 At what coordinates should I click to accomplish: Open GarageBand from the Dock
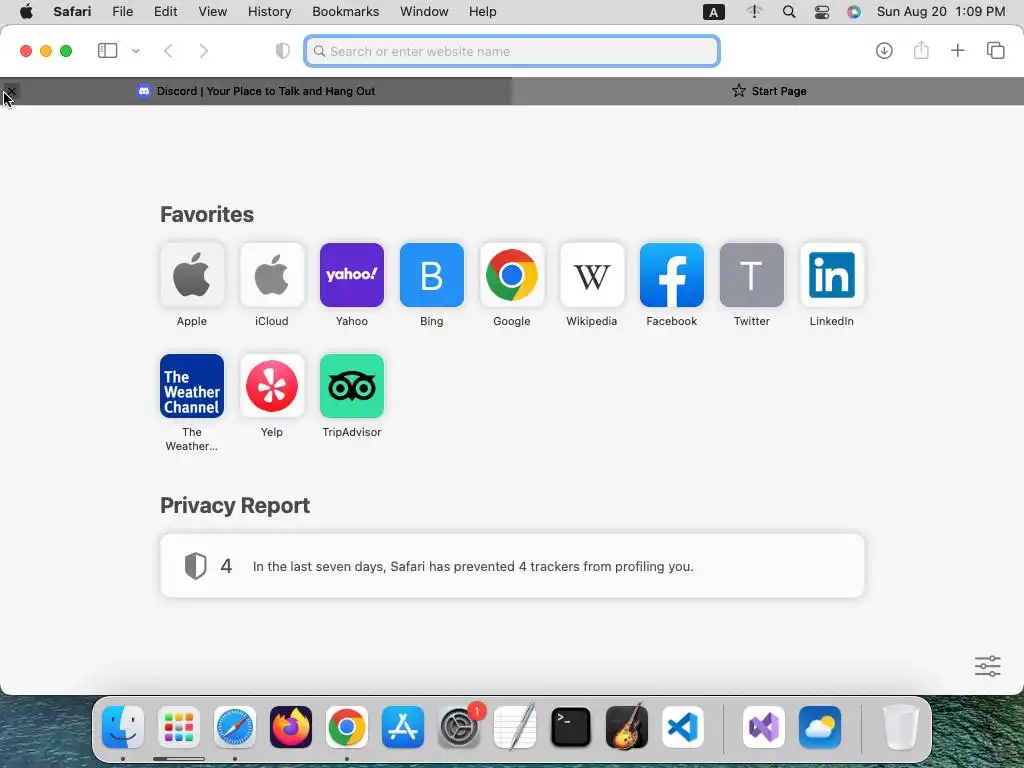(x=627, y=727)
